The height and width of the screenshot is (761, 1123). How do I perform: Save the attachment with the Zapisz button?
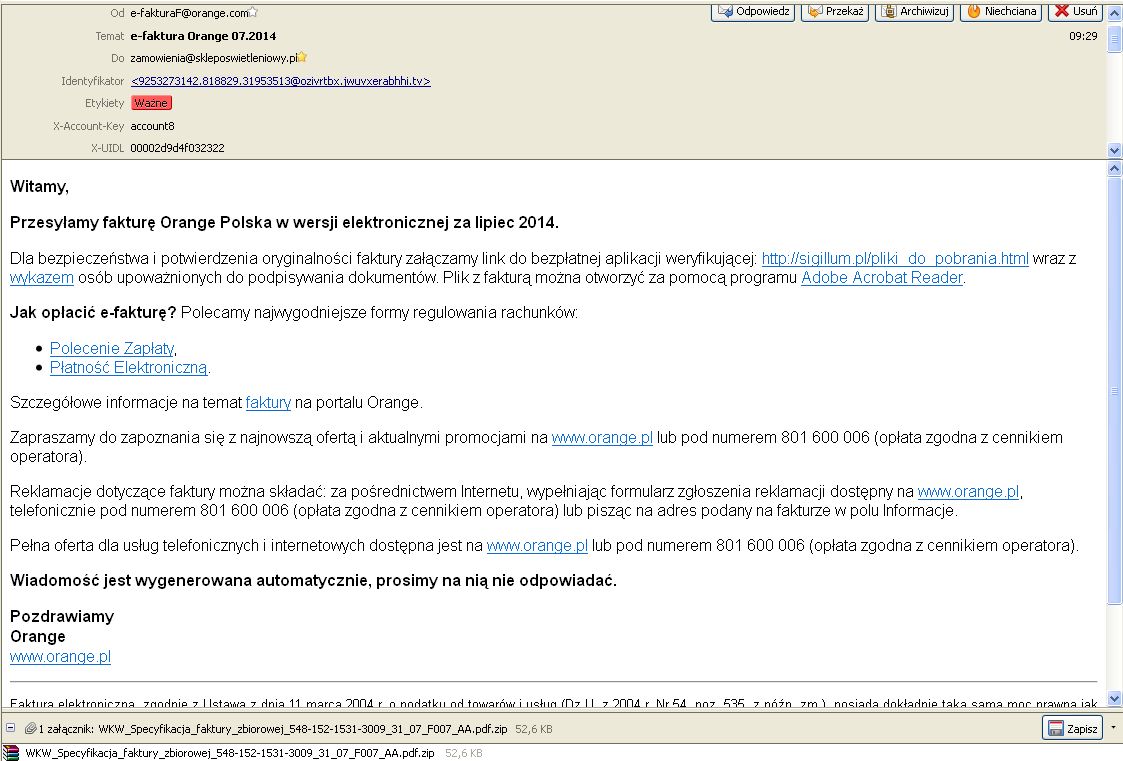(1072, 729)
